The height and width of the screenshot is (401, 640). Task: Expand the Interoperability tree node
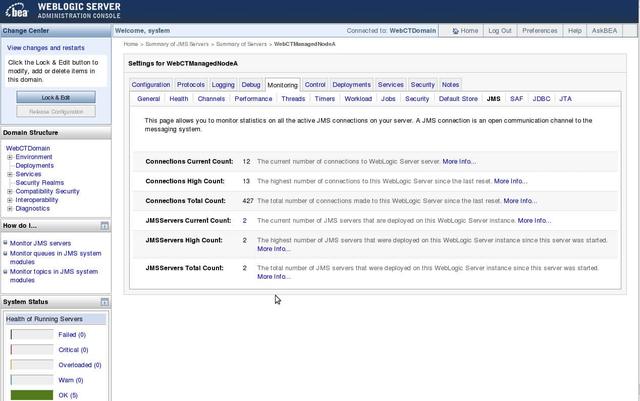tap(10, 199)
